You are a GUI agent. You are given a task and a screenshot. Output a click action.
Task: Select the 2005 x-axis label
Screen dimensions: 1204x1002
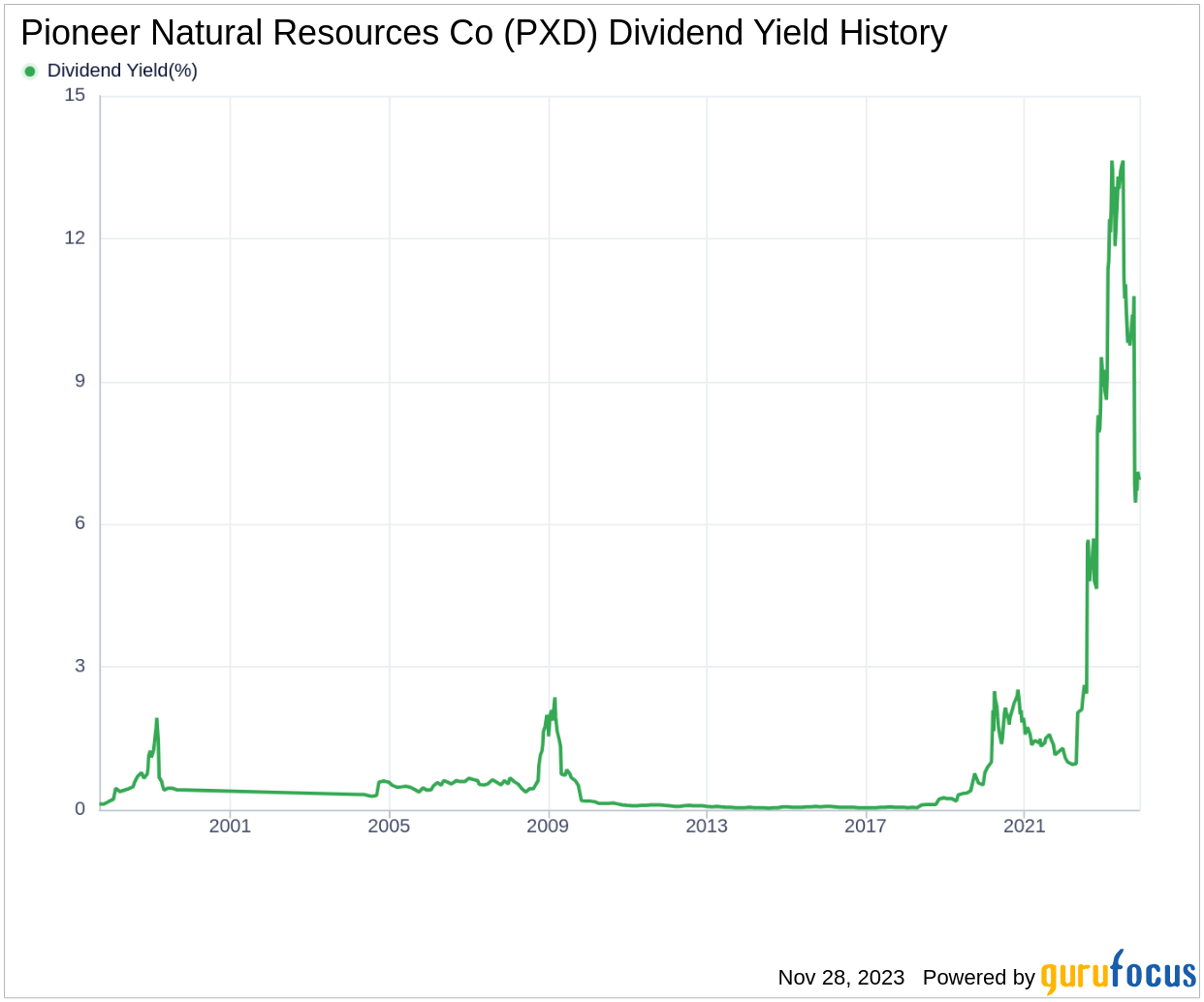[x=389, y=826]
